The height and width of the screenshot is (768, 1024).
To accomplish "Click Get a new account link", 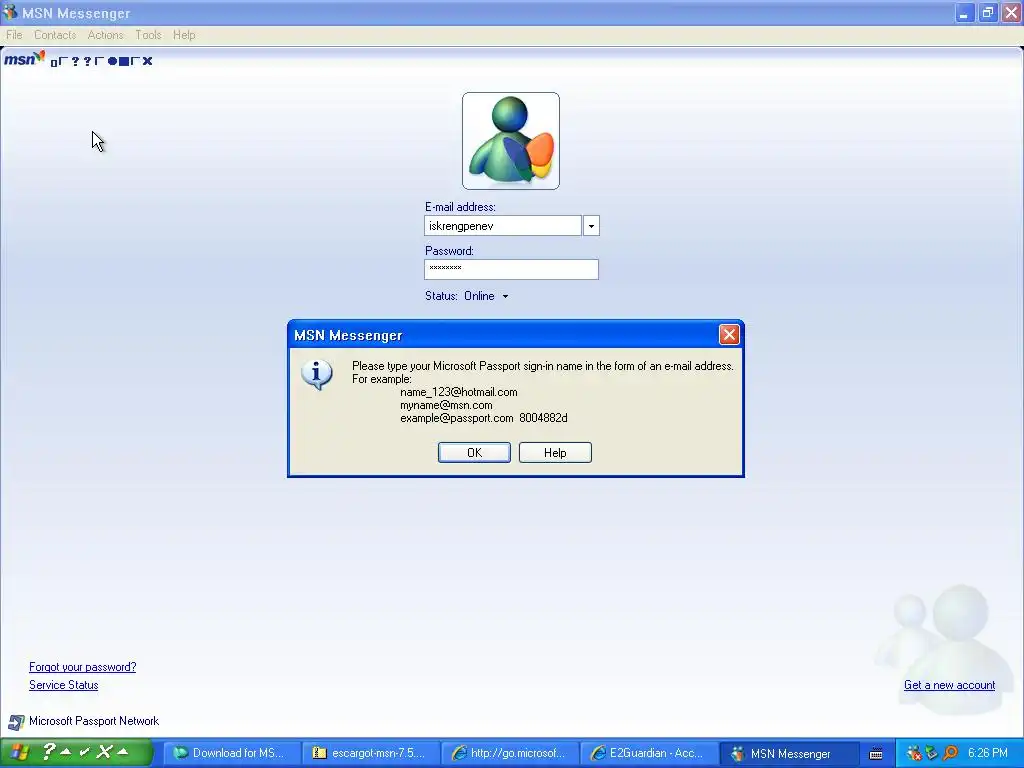I will (x=950, y=685).
